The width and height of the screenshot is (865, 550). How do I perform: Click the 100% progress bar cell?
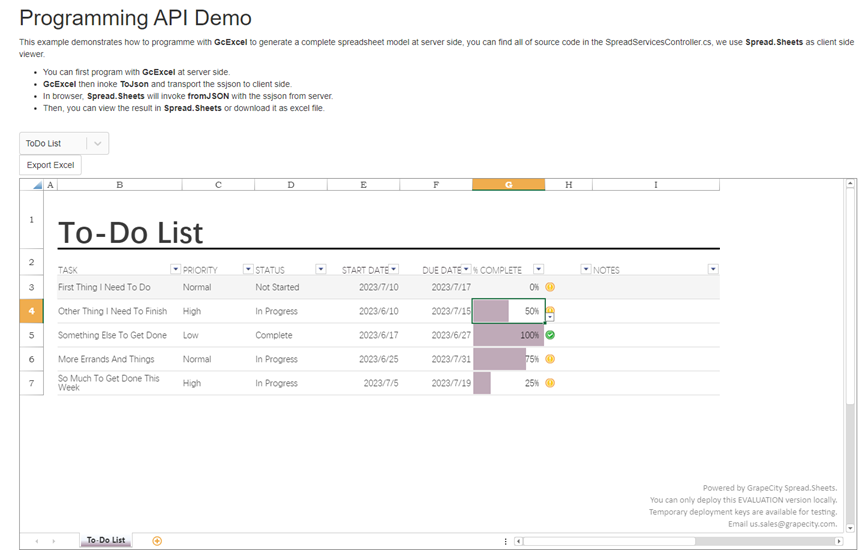[x=509, y=335]
